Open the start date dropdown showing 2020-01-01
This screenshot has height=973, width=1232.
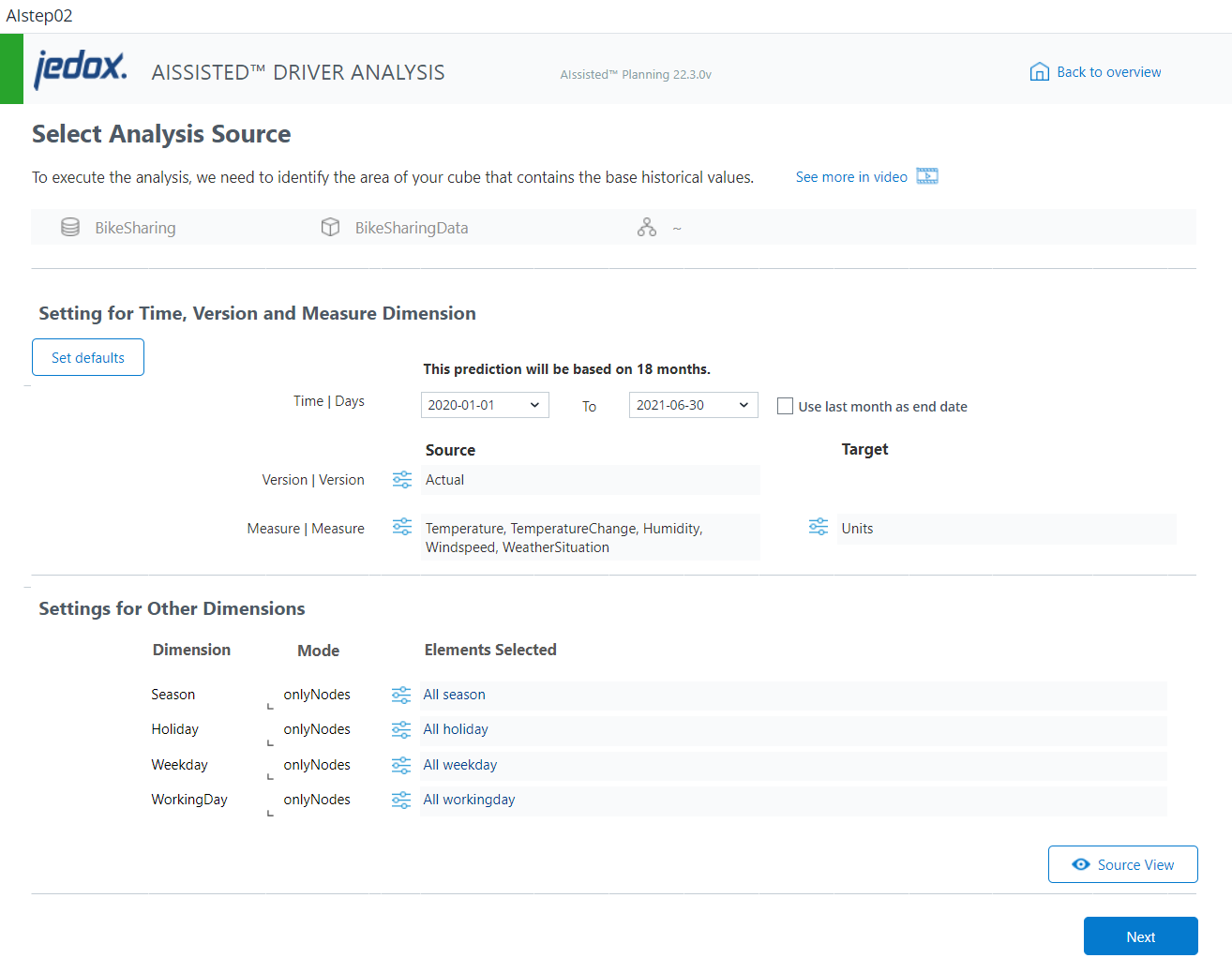pos(485,405)
